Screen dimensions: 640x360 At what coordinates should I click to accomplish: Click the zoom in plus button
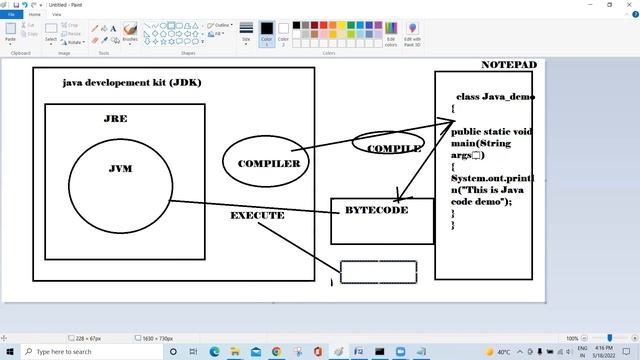pyautogui.click(x=634, y=338)
